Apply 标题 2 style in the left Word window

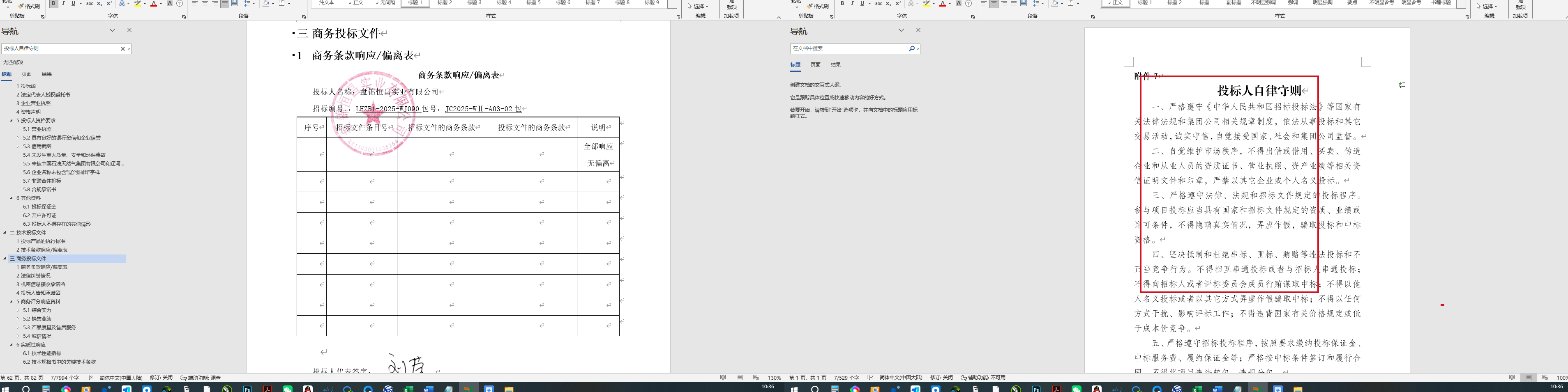445,3
